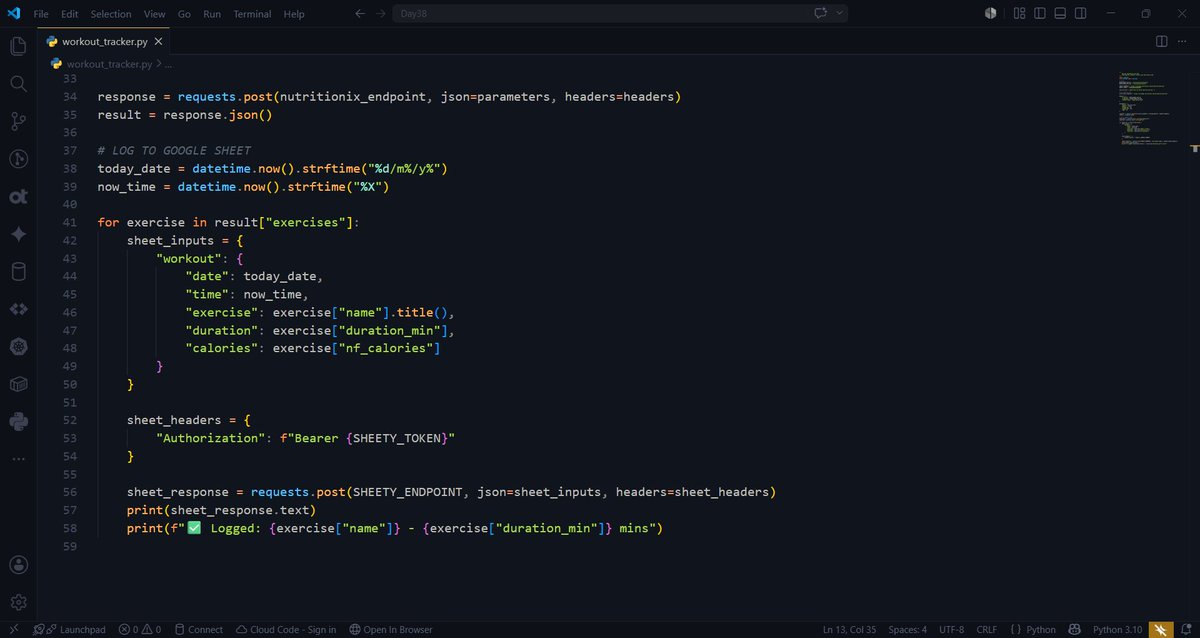Viewport: 1200px width, 638px height.
Task: Open Customize Layout control
Action: [1019, 14]
